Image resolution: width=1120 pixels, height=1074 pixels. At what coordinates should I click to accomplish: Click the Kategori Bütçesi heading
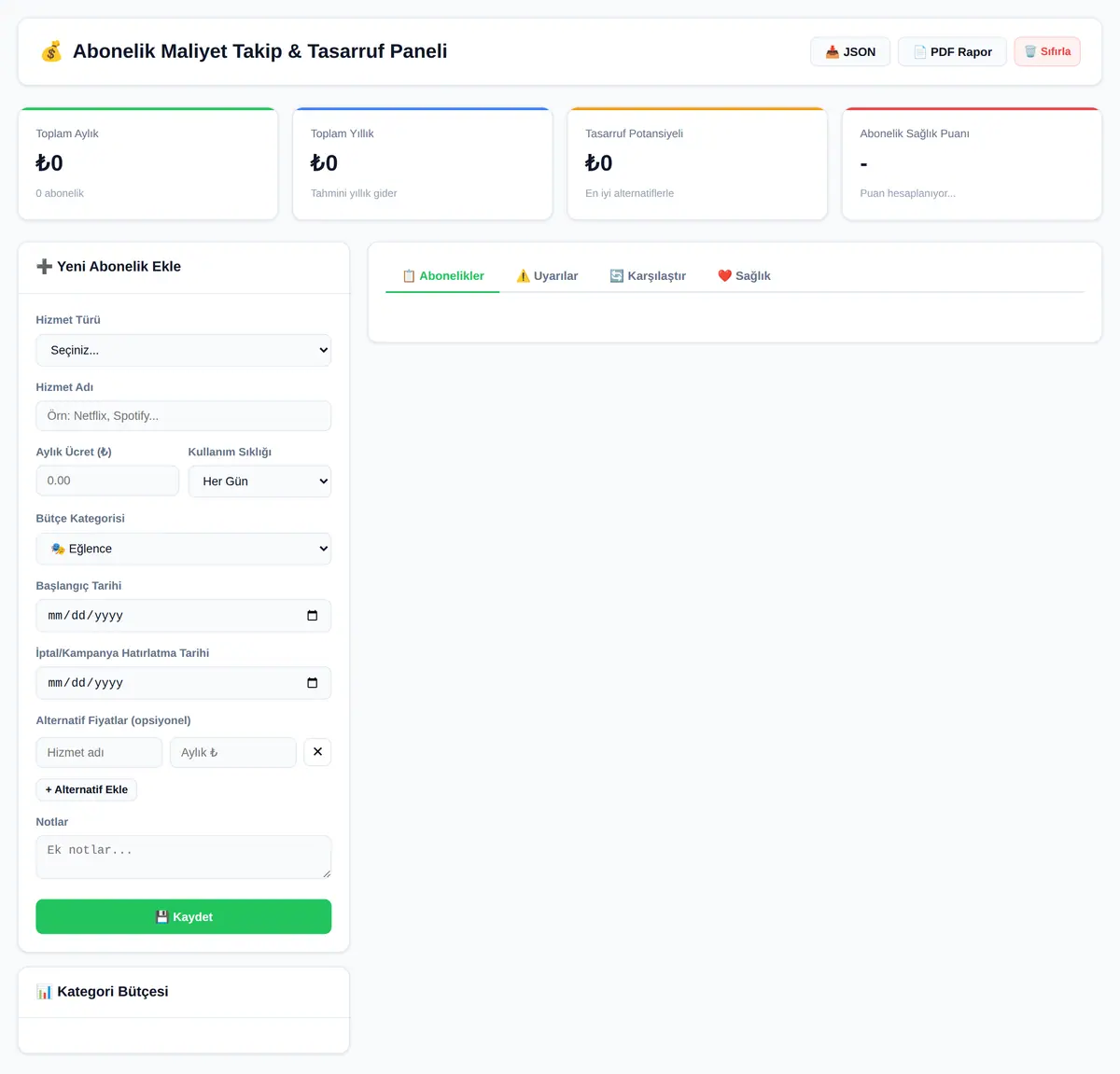coord(113,992)
